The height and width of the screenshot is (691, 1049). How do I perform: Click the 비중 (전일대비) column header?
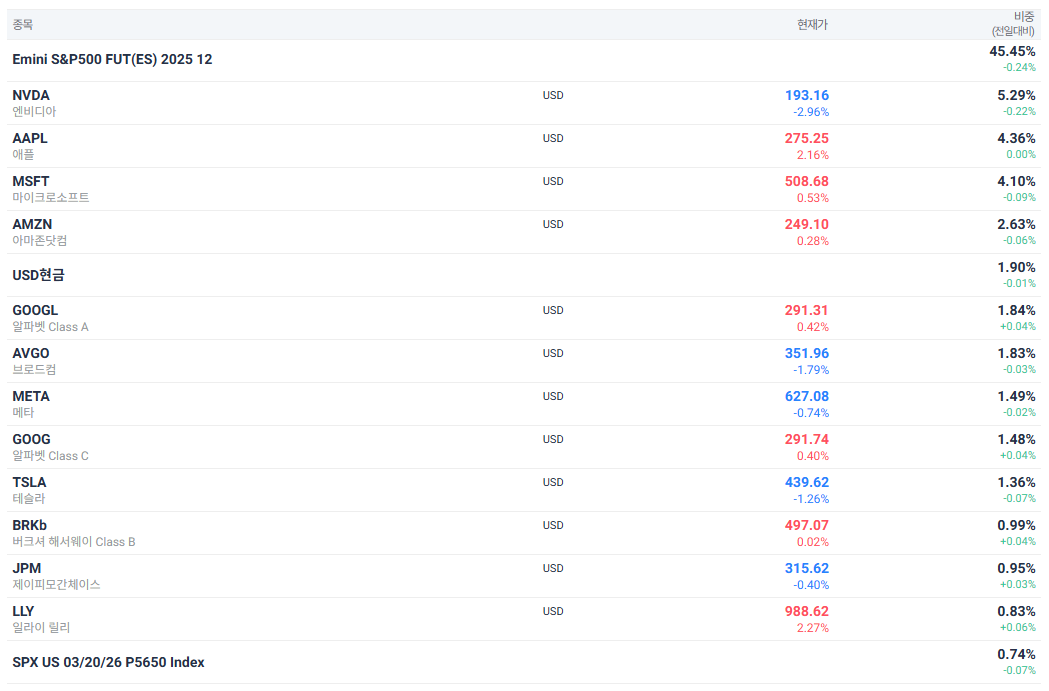click(1014, 23)
